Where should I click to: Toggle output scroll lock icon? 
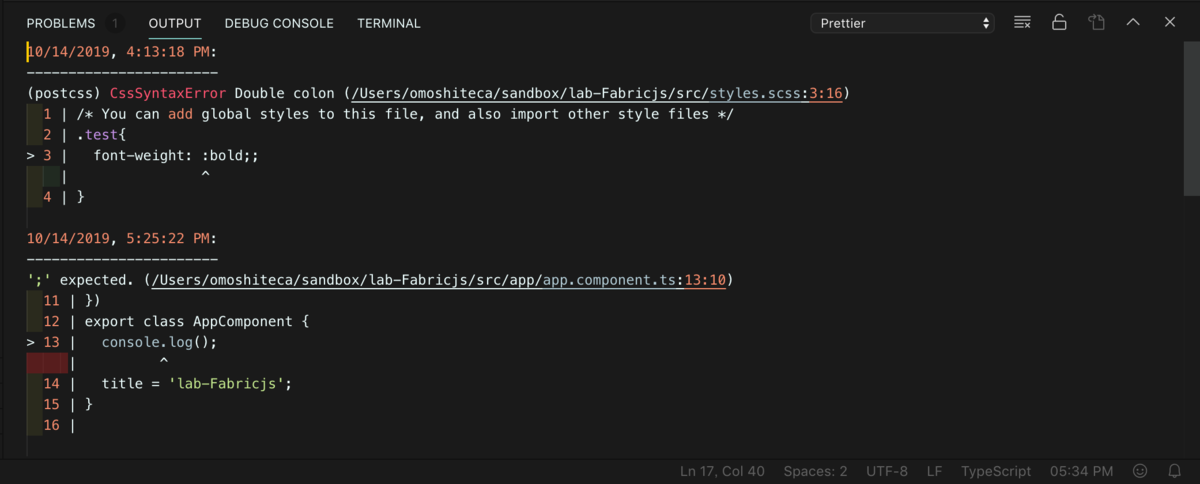click(x=1059, y=23)
